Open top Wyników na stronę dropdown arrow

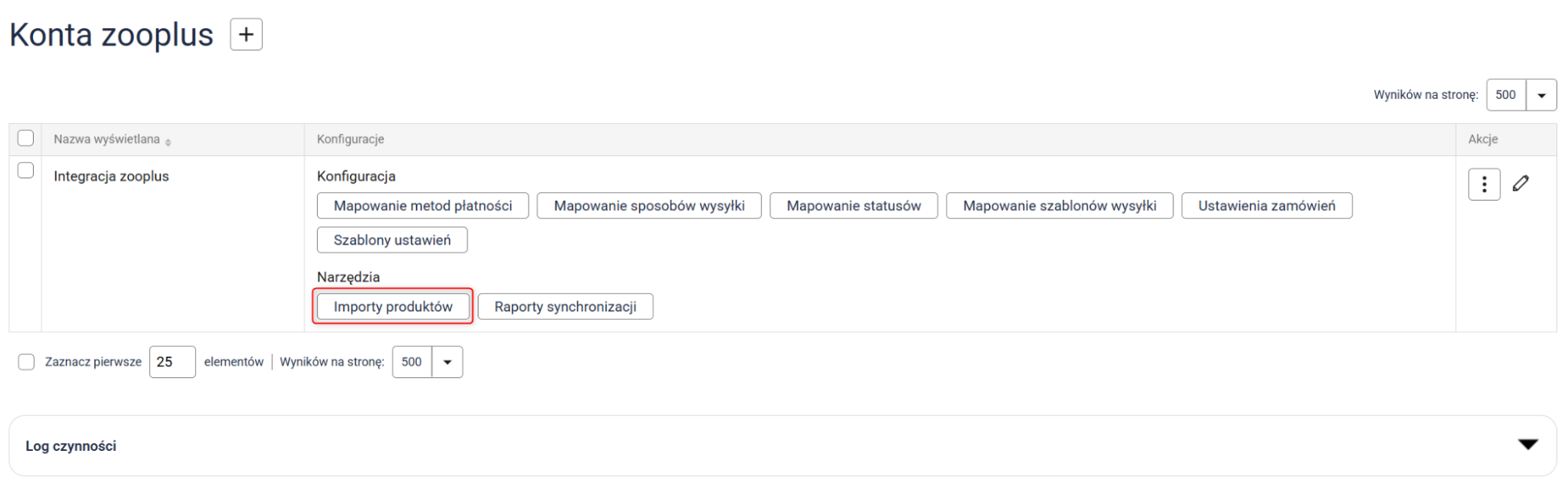[x=1541, y=96]
